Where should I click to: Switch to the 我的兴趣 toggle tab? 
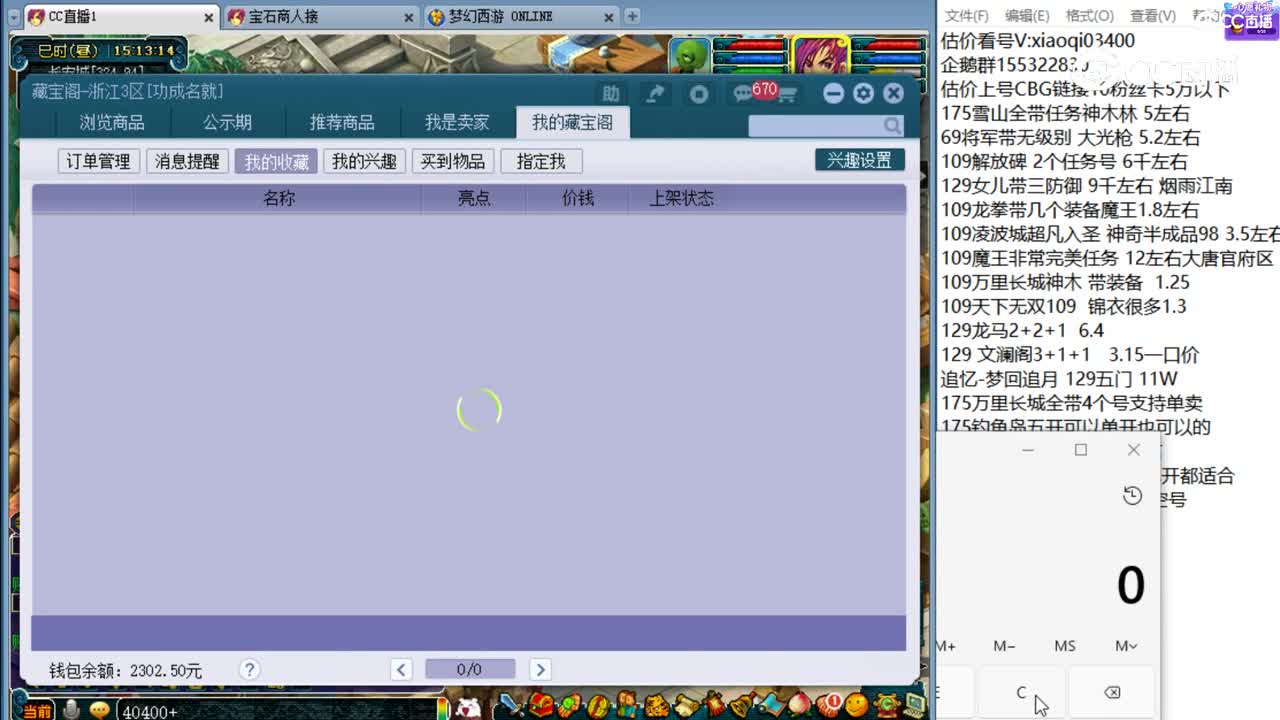[x=364, y=160]
